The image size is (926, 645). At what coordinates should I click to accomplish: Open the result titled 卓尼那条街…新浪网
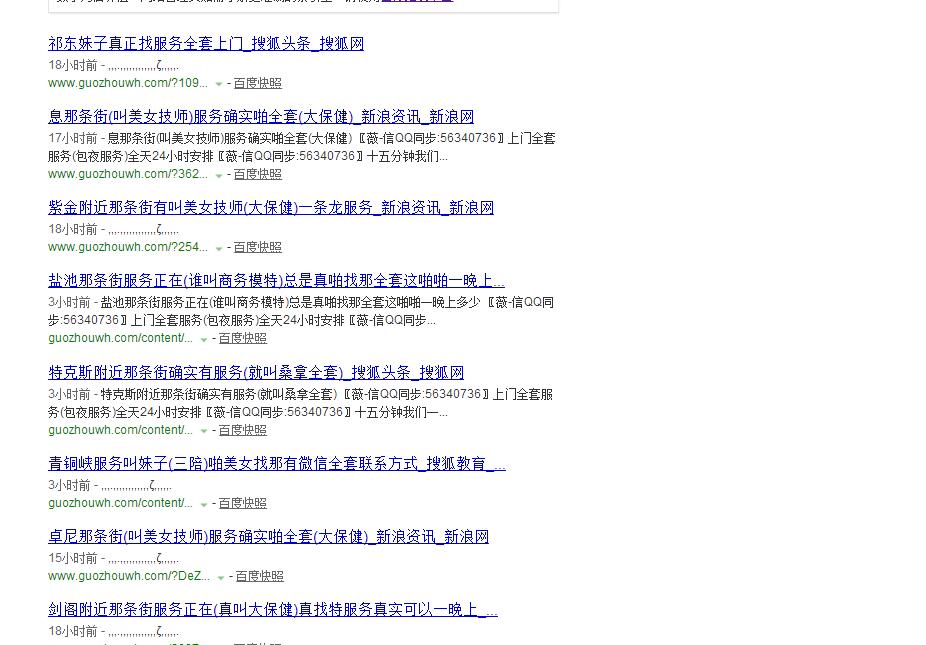[x=269, y=536]
